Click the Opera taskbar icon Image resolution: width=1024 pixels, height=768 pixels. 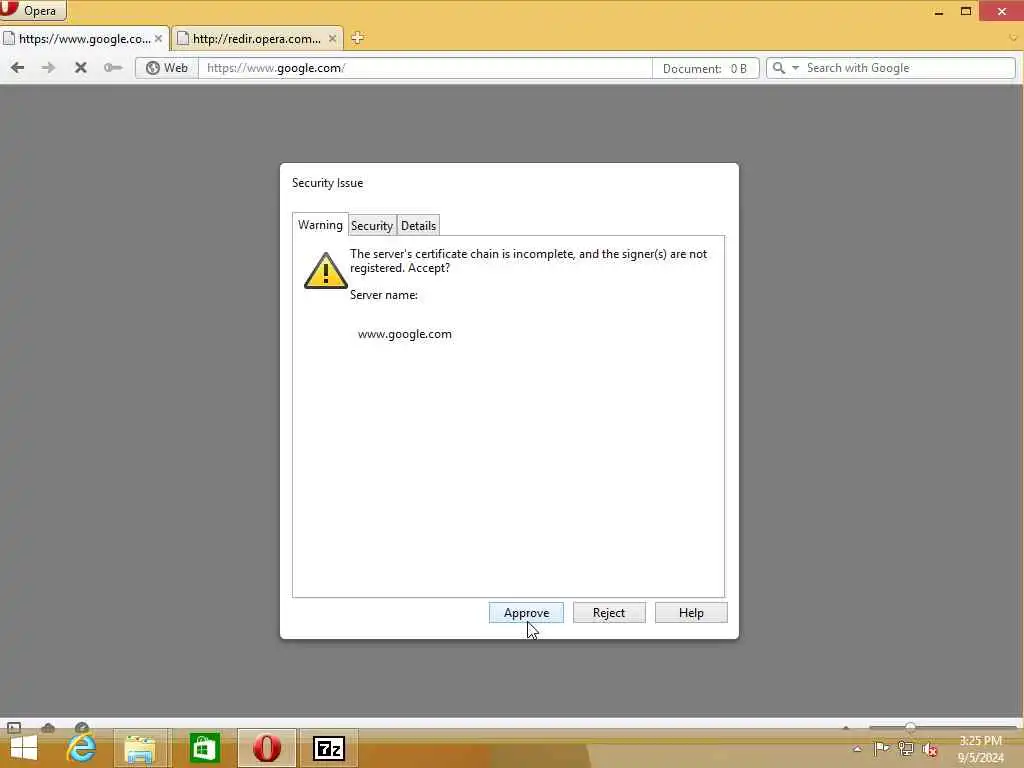266,748
